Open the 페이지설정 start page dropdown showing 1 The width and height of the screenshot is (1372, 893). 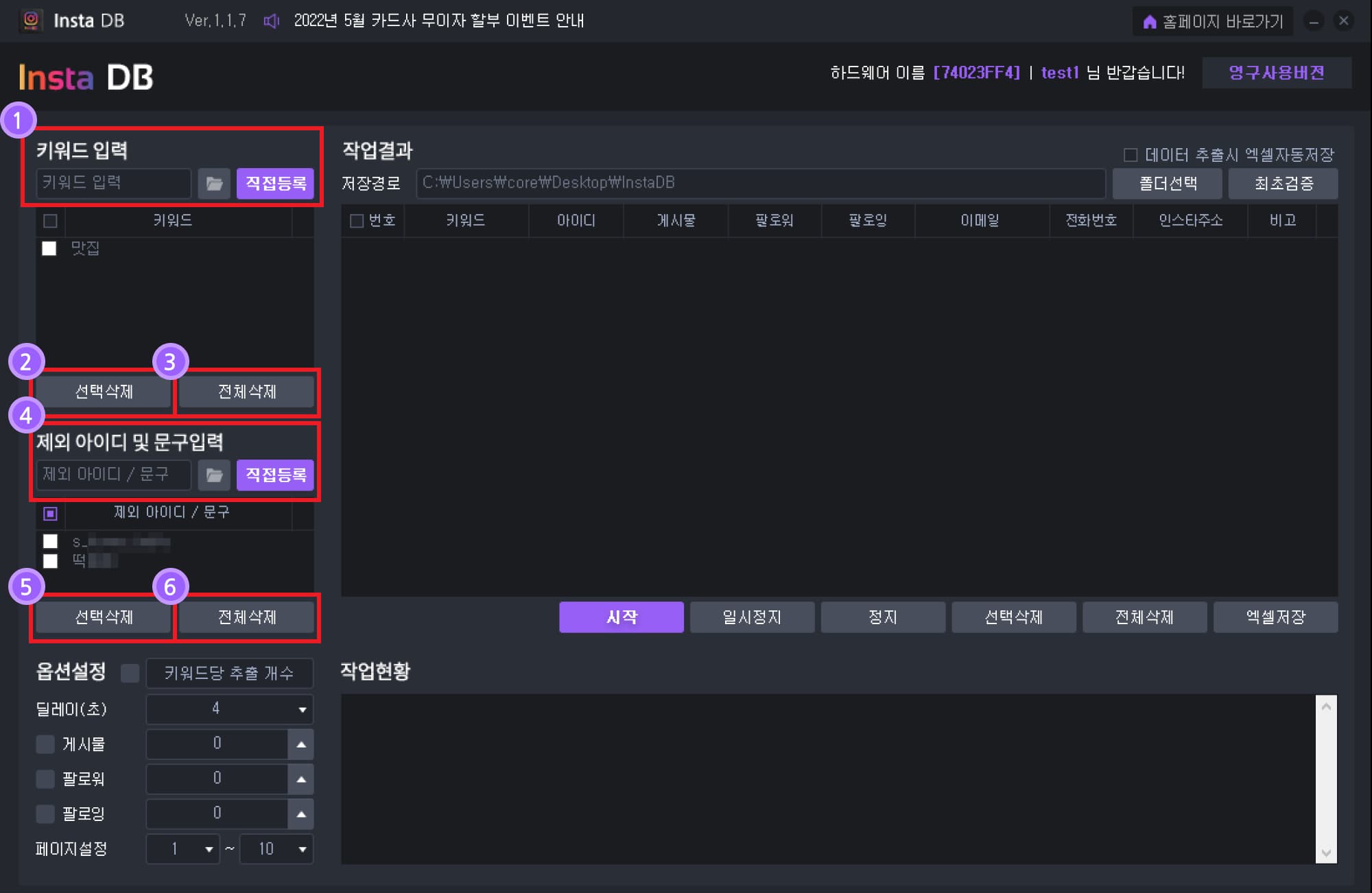coord(183,849)
